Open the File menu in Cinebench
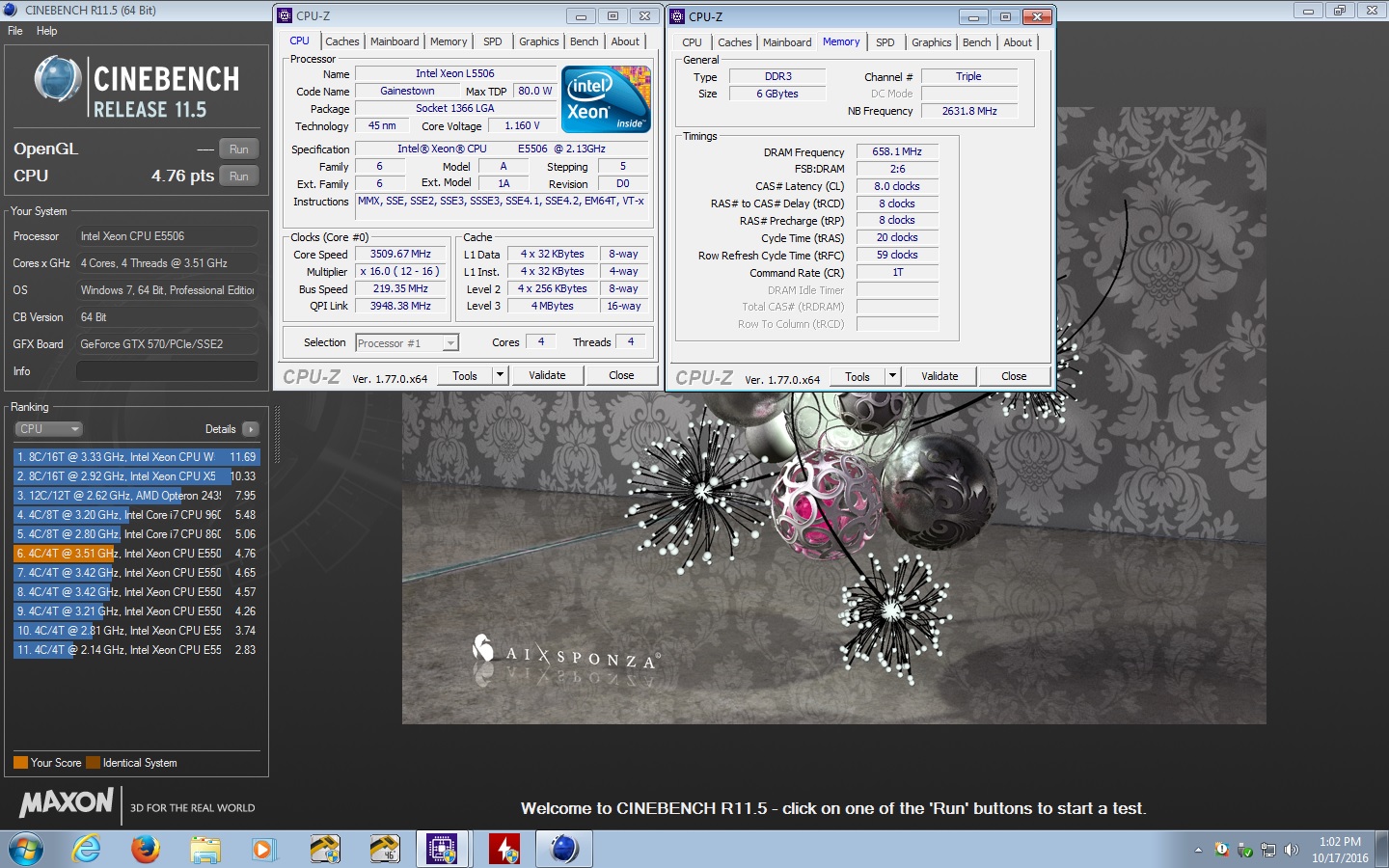 (x=15, y=31)
